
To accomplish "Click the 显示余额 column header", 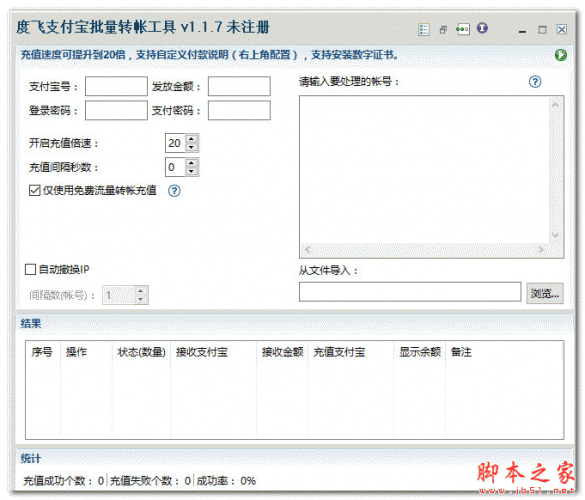I will tap(420, 352).
